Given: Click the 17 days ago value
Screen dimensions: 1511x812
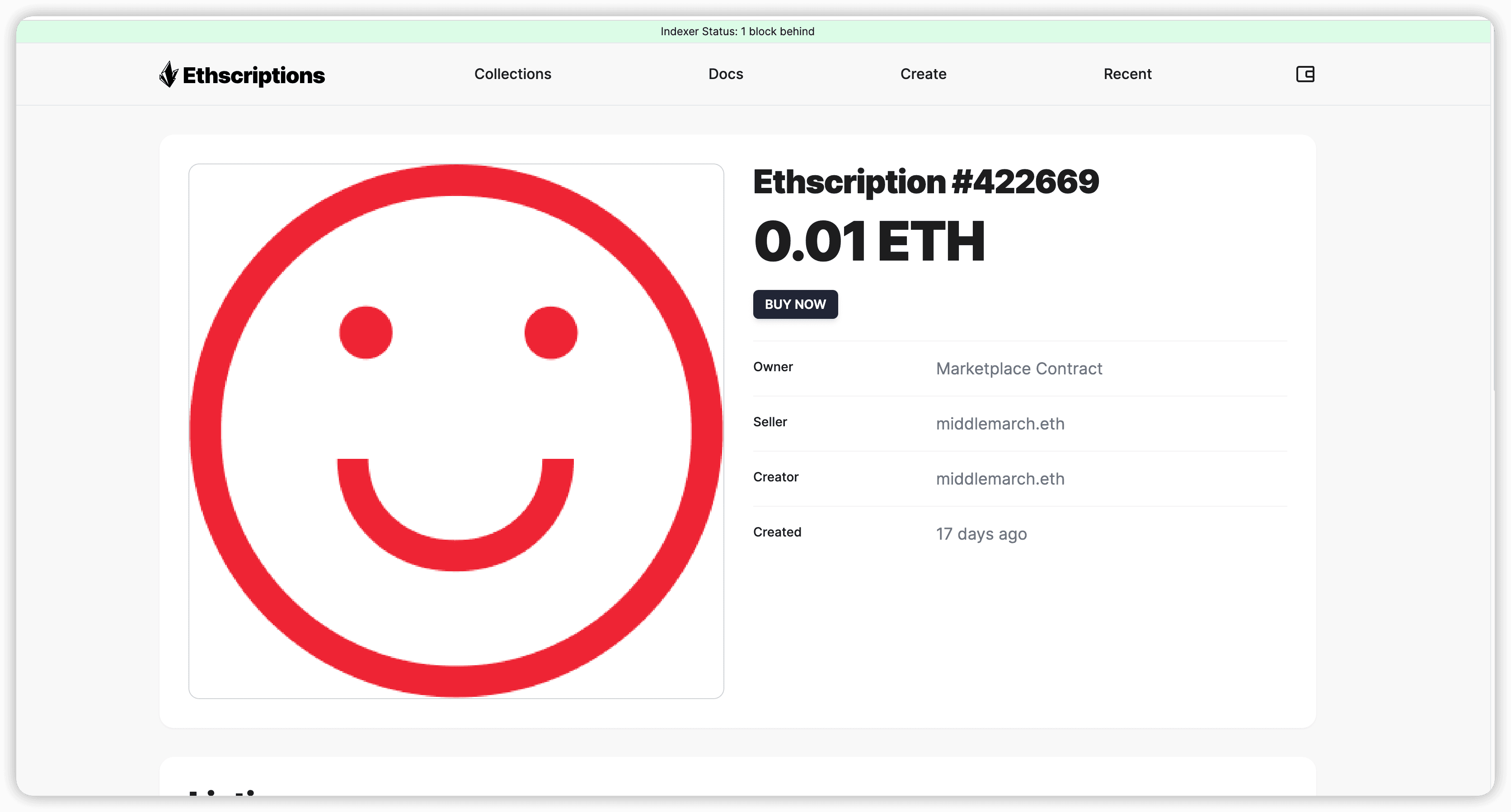Looking at the screenshot, I should tap(981, 534).
